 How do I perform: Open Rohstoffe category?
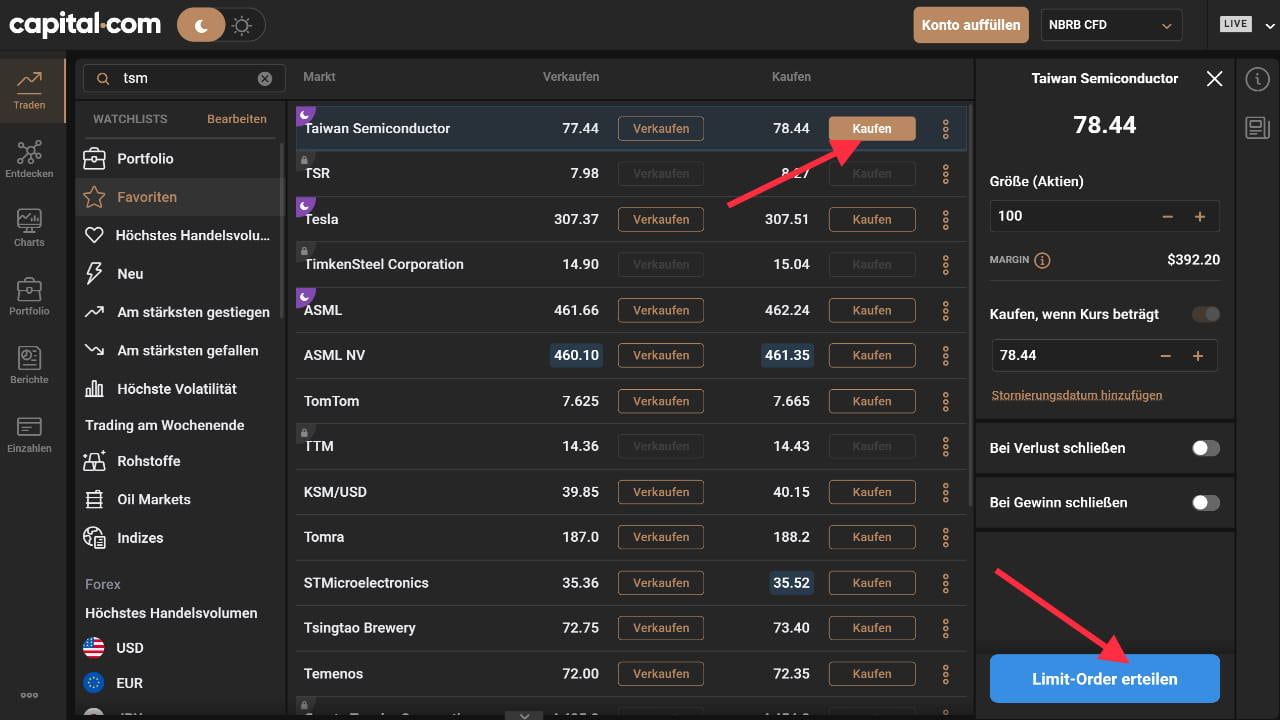point(180,461)
